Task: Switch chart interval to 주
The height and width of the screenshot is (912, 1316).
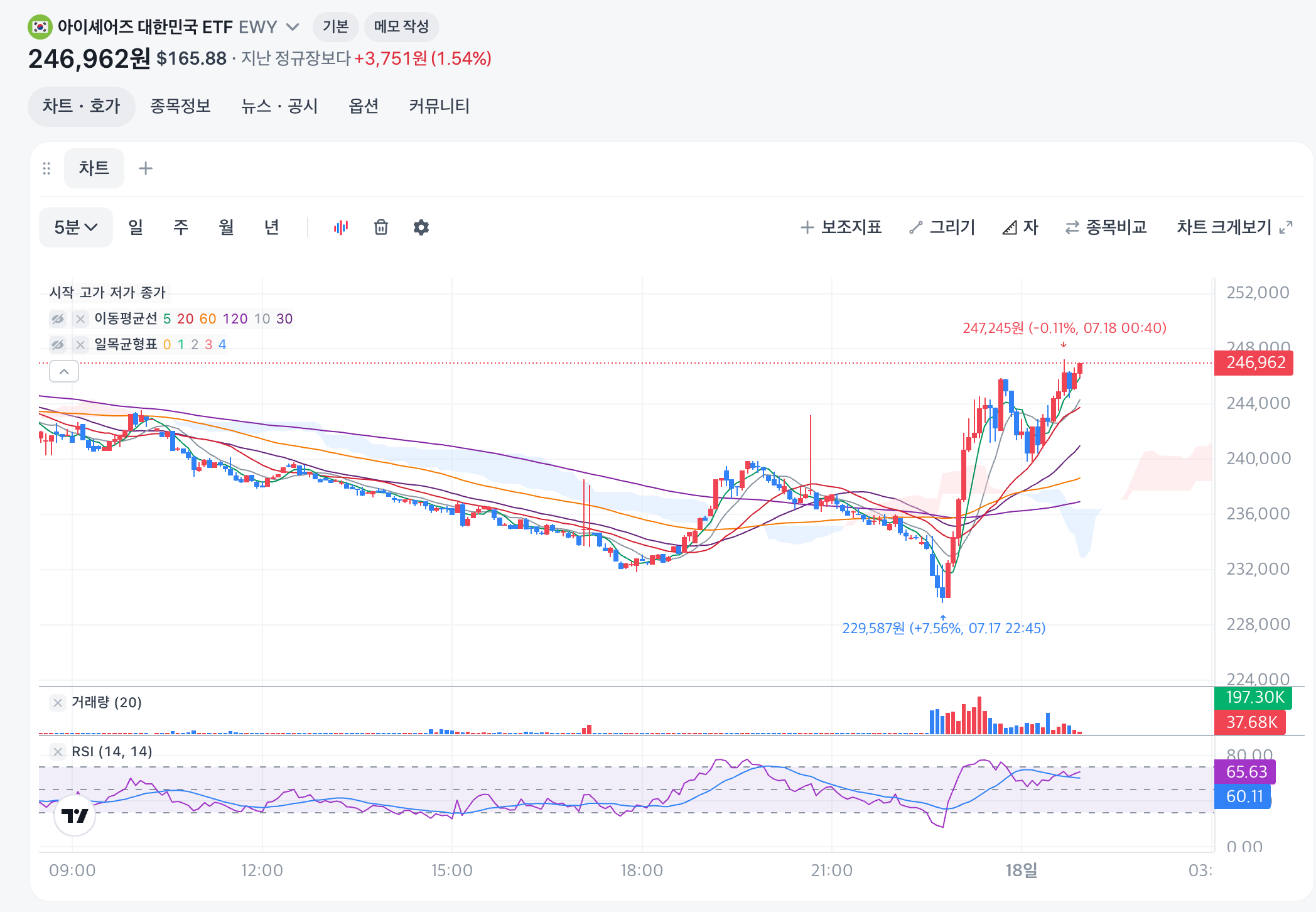Action: point(181,227)
